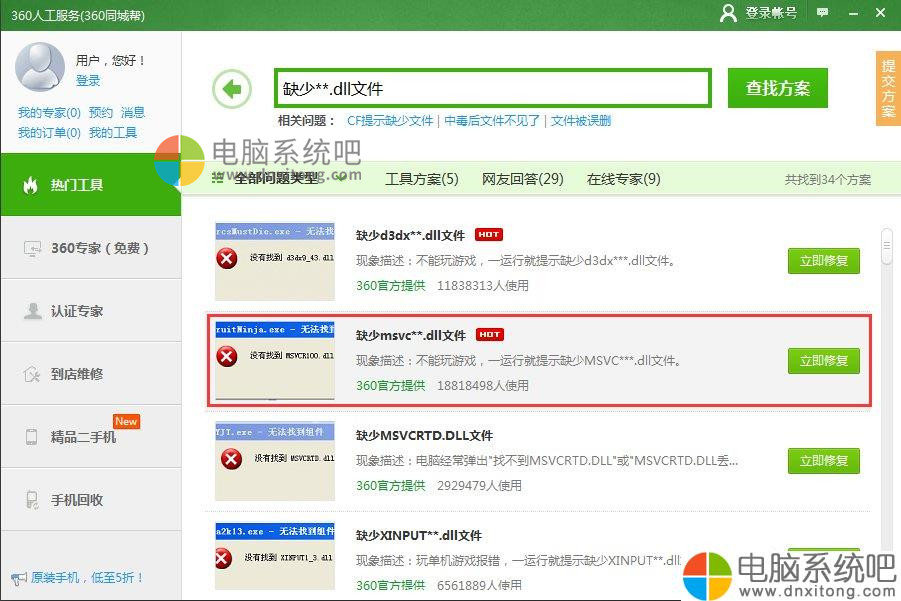Click related question 文件被误删
Viewport: 901px width, 601px height.
click(581, 121)
